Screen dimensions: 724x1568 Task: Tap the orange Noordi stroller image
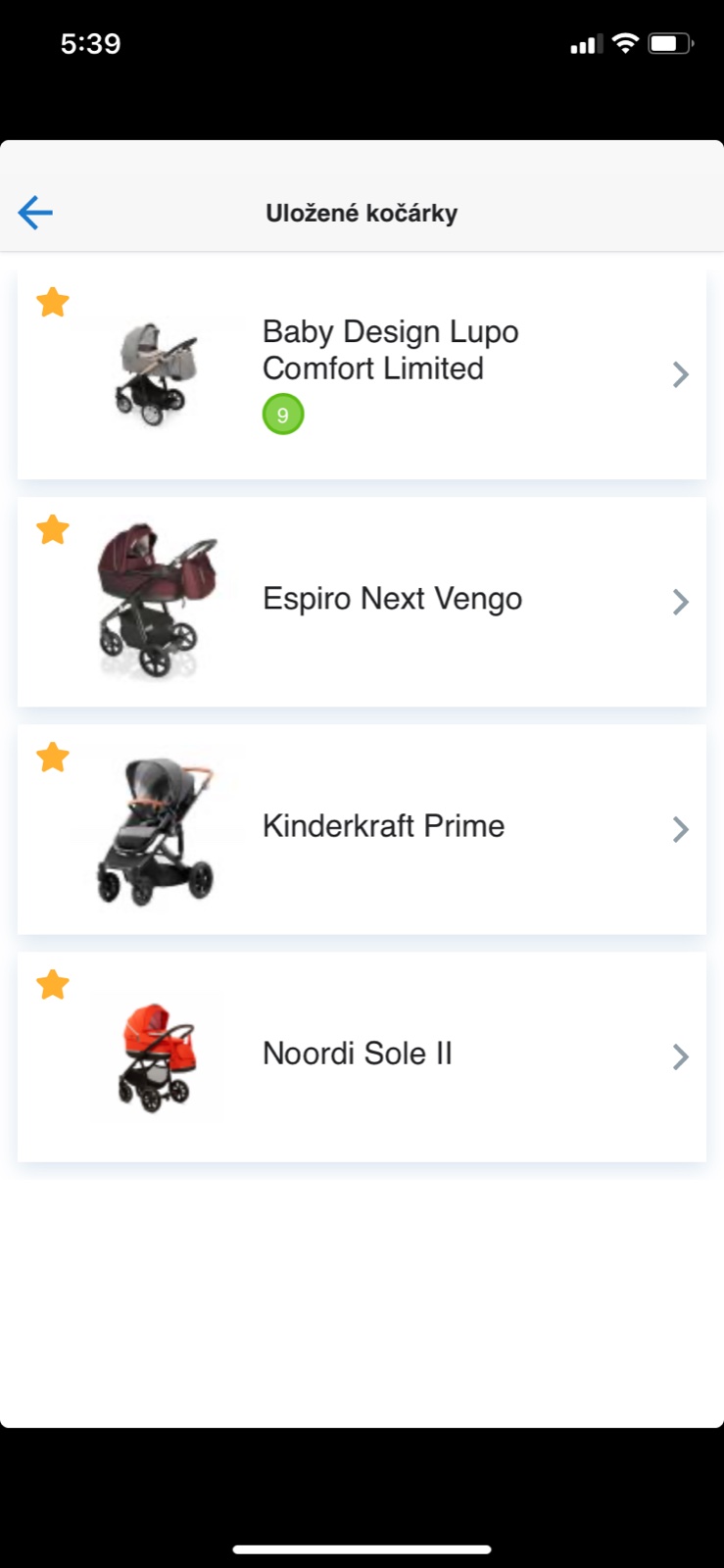pos(157,1056)
